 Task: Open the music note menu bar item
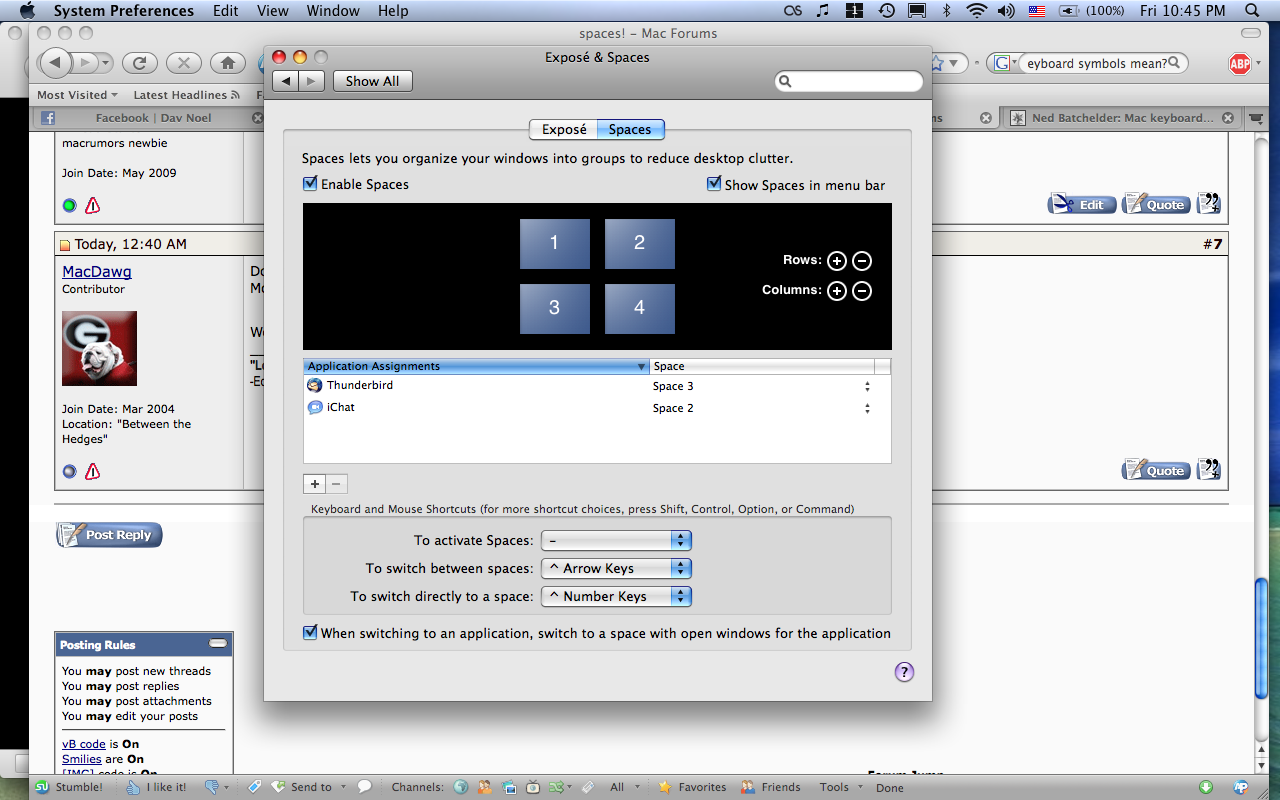[823, 11]
